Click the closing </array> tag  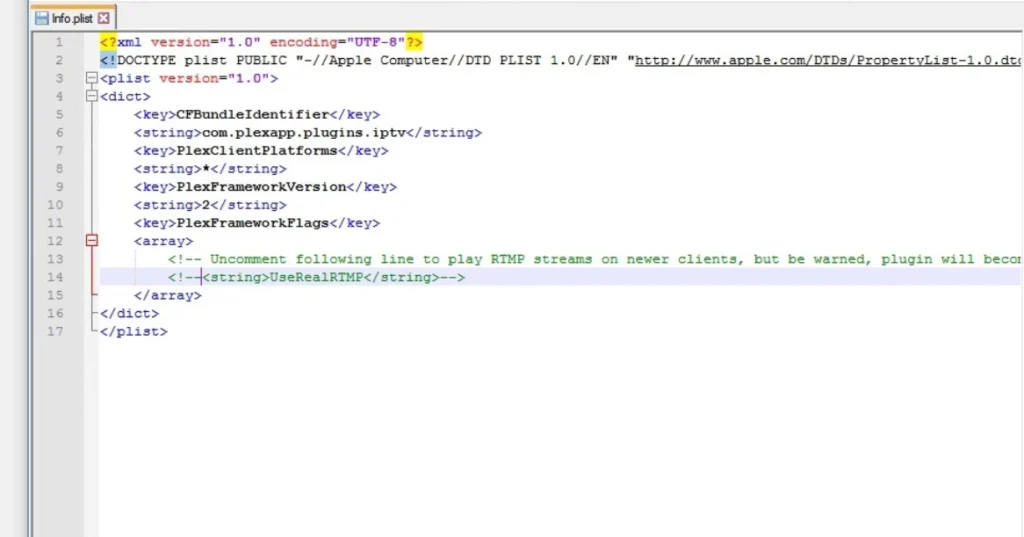click(168, 295)
